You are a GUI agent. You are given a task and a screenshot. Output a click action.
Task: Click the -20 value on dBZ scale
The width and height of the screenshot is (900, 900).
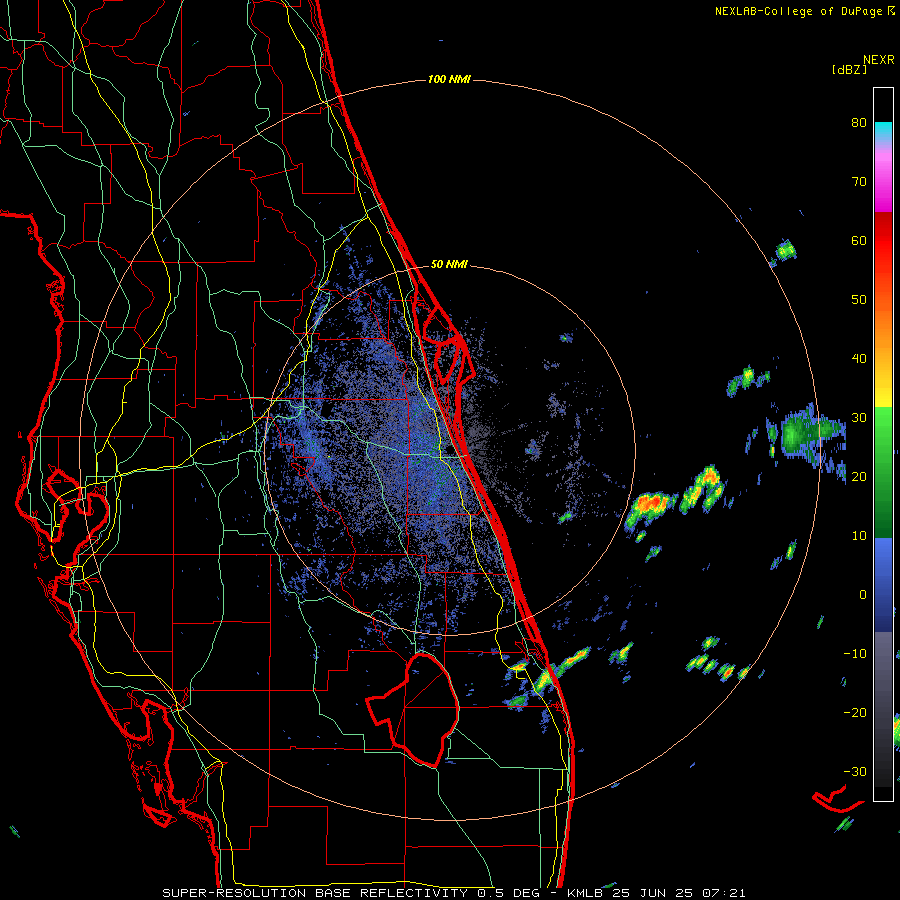(x=855, y=713)
